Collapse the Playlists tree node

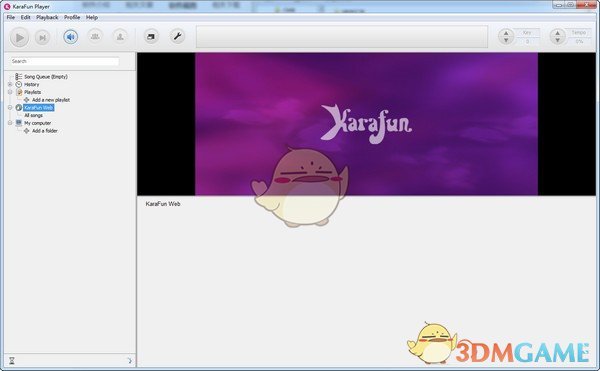(x=10, y=92)
